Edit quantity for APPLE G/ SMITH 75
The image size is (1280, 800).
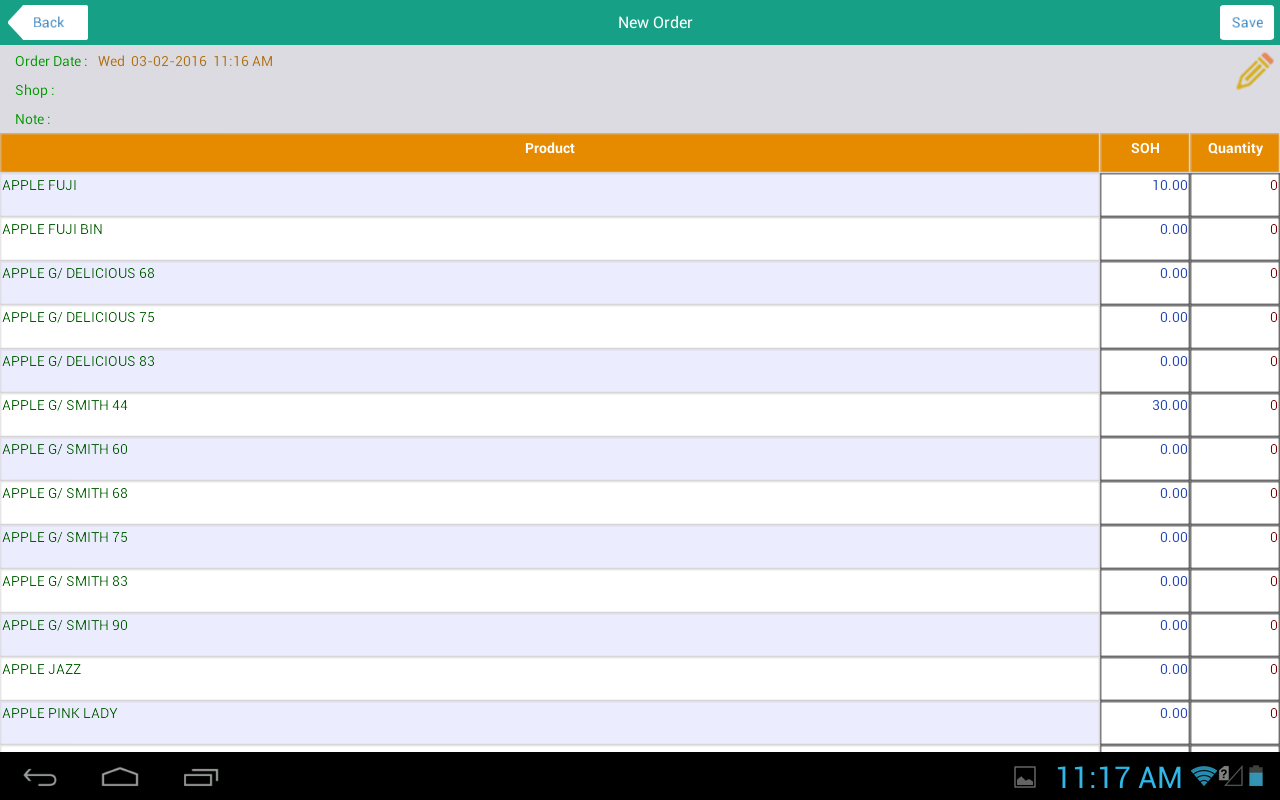click(1235, 547)
